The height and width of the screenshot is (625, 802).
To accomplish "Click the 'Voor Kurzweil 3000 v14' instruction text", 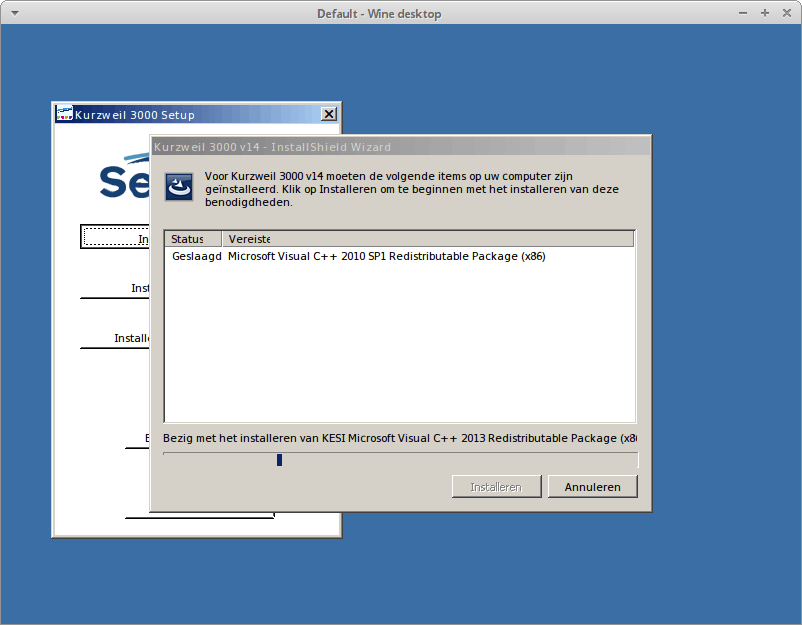I will (412, 189).
